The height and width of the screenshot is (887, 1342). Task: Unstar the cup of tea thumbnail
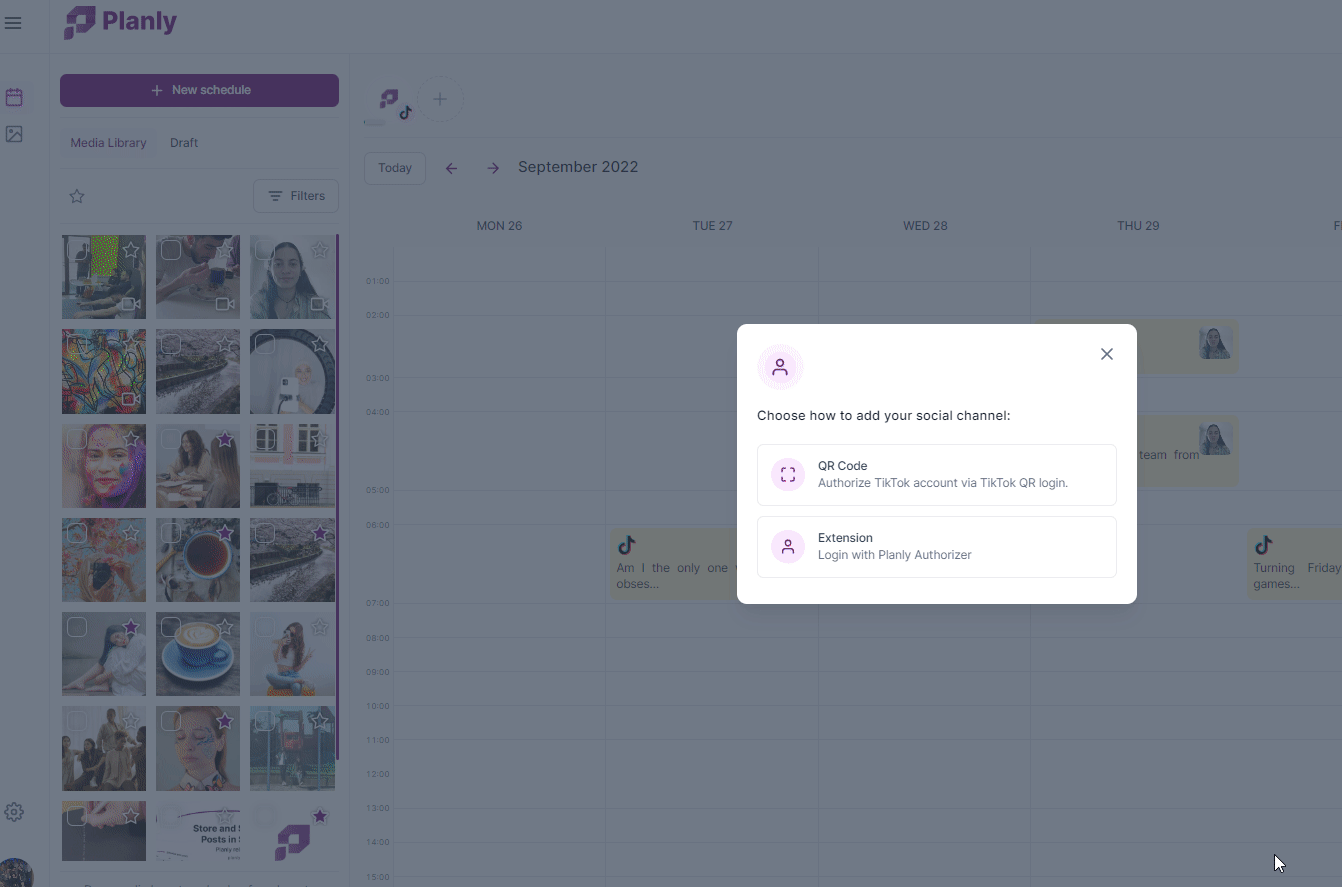click(225, 533)
